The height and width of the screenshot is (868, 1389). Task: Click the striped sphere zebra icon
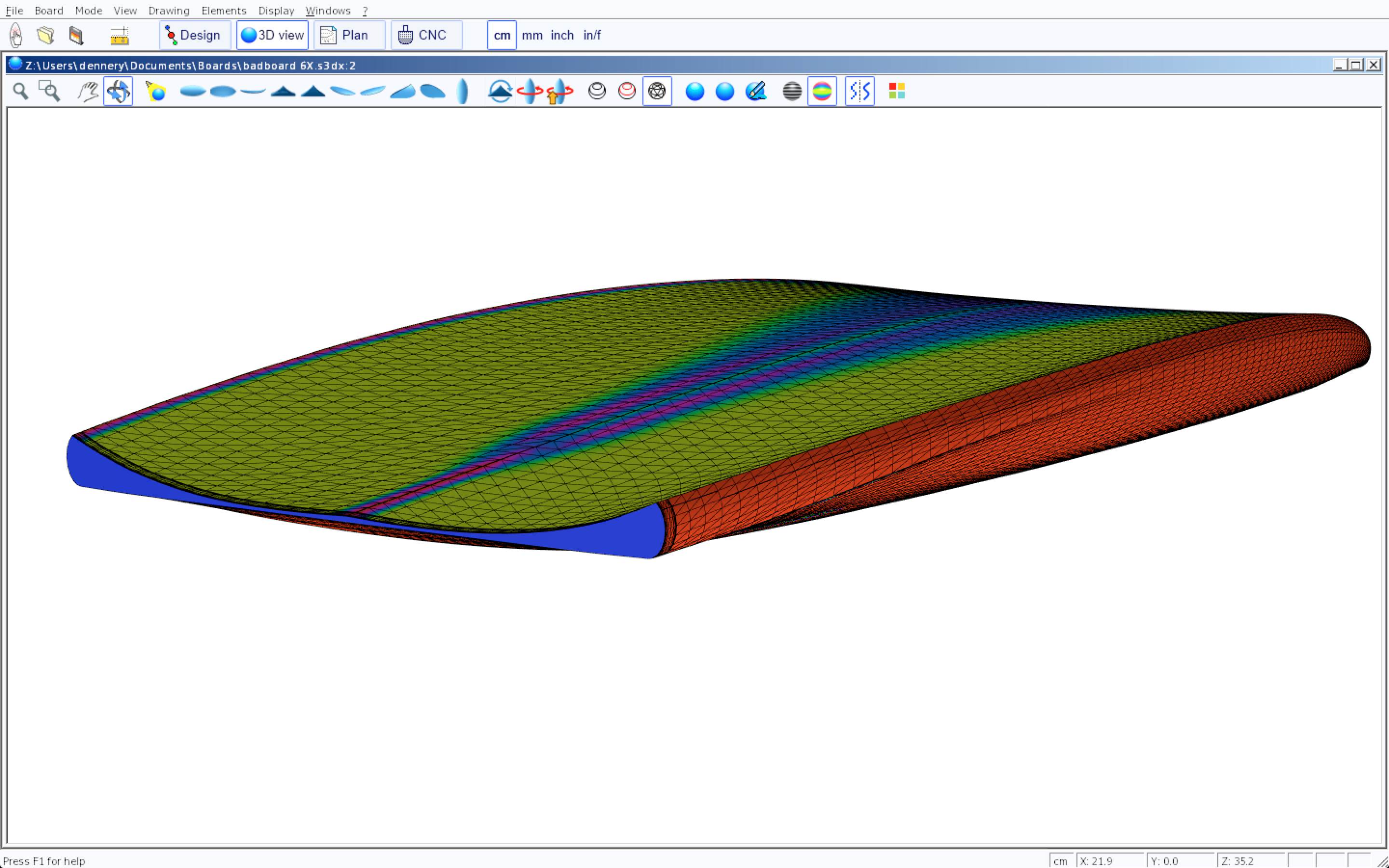[792, 91]
